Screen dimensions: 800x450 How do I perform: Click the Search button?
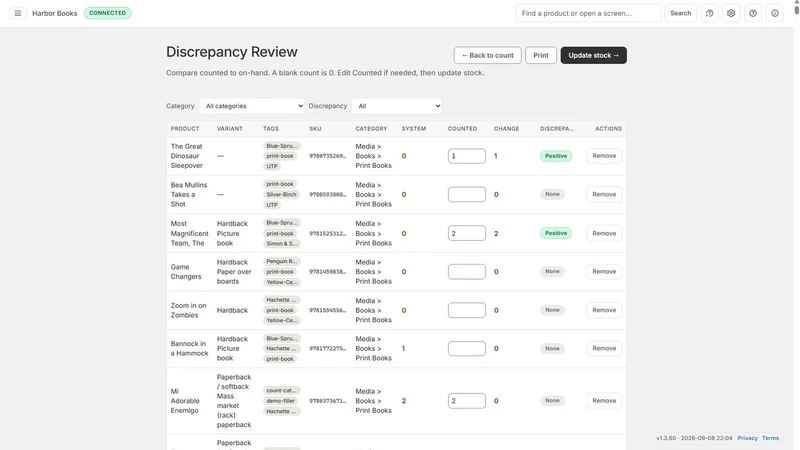pos(680,13)
